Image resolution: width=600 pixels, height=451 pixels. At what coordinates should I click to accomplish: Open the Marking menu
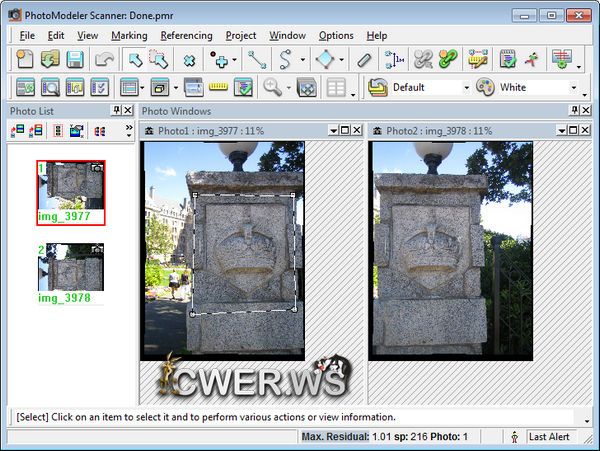point(129,36)
